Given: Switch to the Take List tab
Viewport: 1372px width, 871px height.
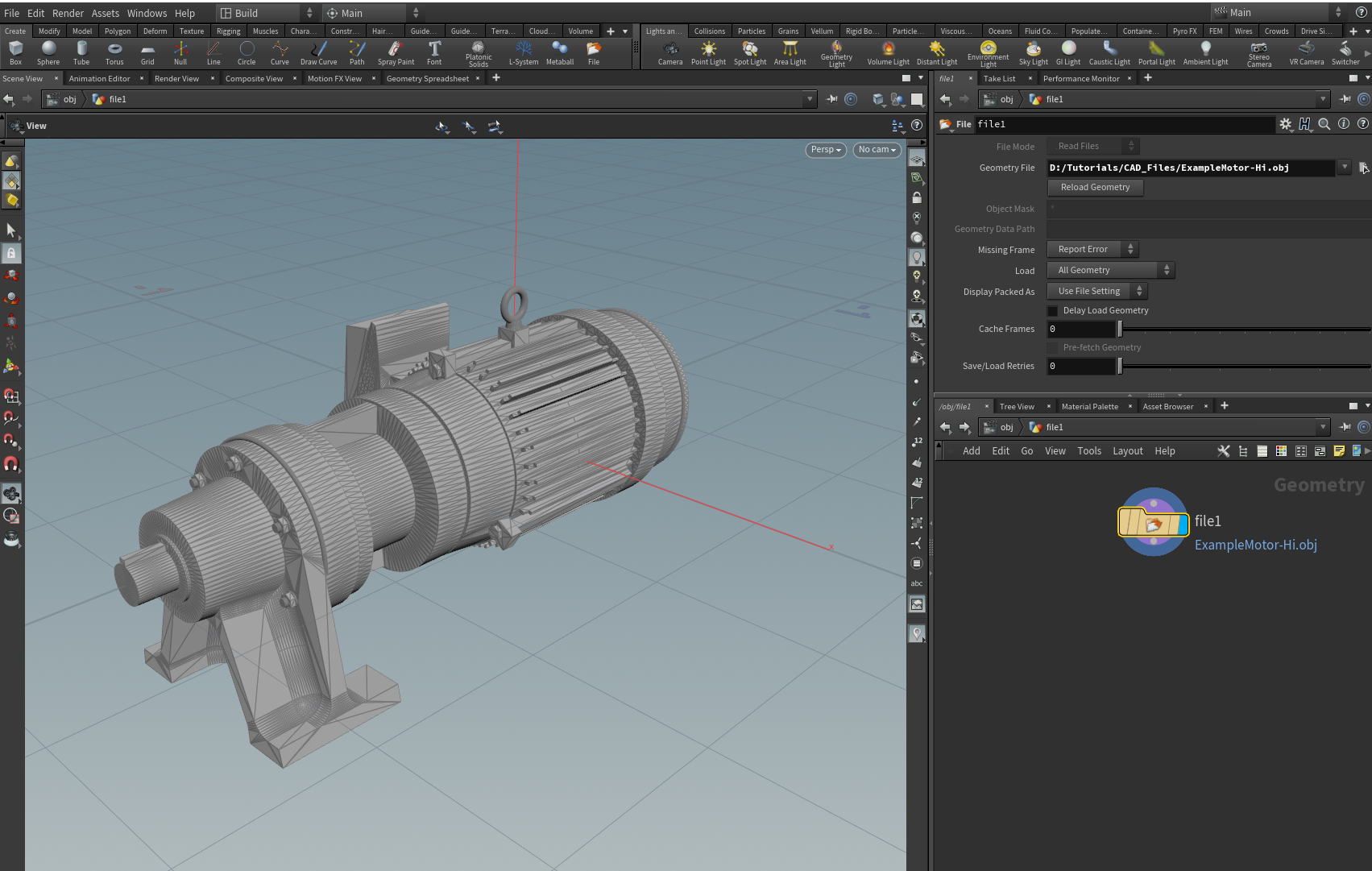Looking at the screenshot, I should click(x=999, y=78).
